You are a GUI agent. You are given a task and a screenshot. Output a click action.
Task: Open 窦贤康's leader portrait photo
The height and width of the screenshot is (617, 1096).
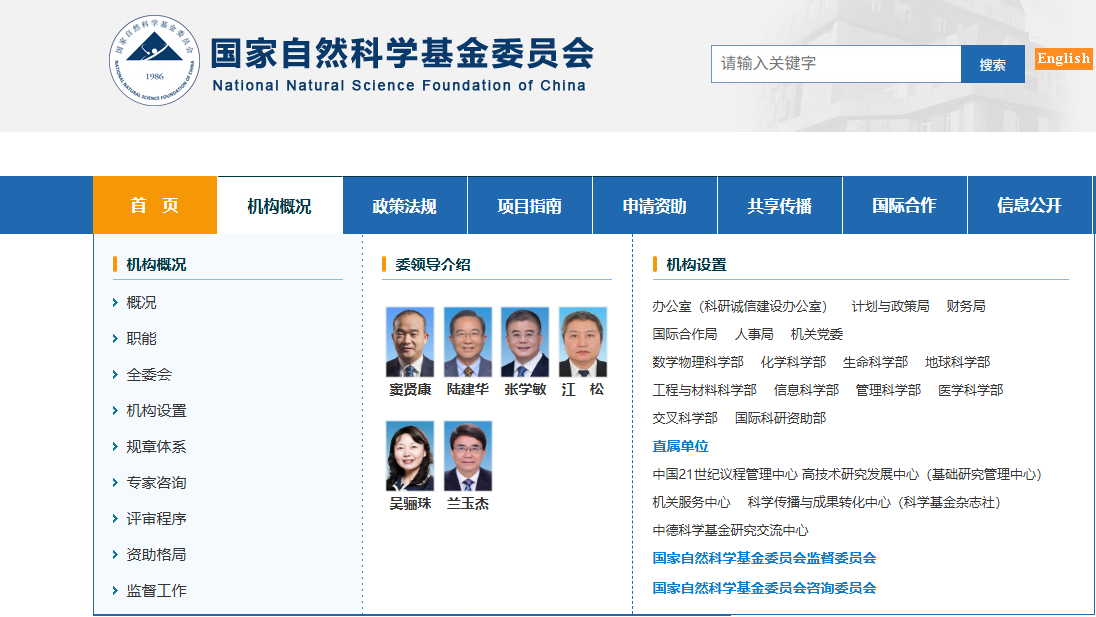click(410, 342)
